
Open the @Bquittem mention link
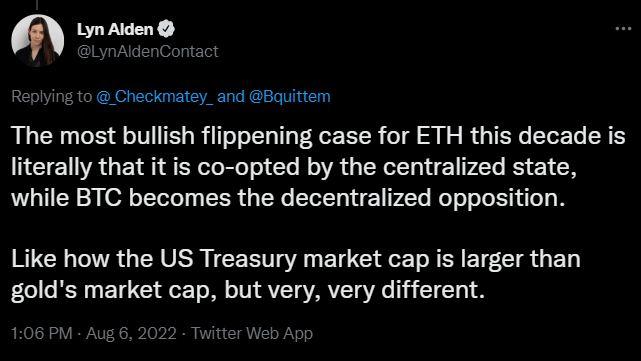pyautogui.click(x=289, y=96)
